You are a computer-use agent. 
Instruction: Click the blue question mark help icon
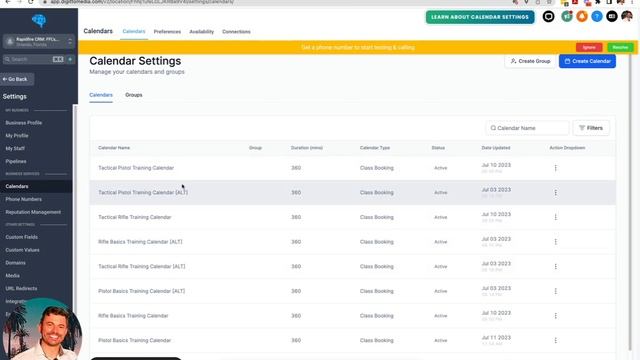point(596,16)
